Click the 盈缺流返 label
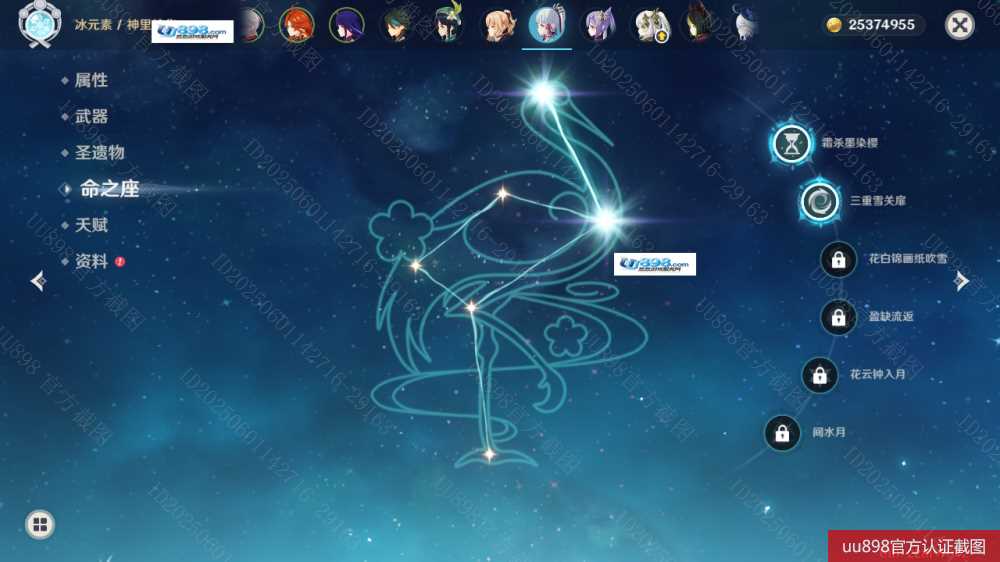The height and width of the screenshot is (562, 1000). coord(891,316)
